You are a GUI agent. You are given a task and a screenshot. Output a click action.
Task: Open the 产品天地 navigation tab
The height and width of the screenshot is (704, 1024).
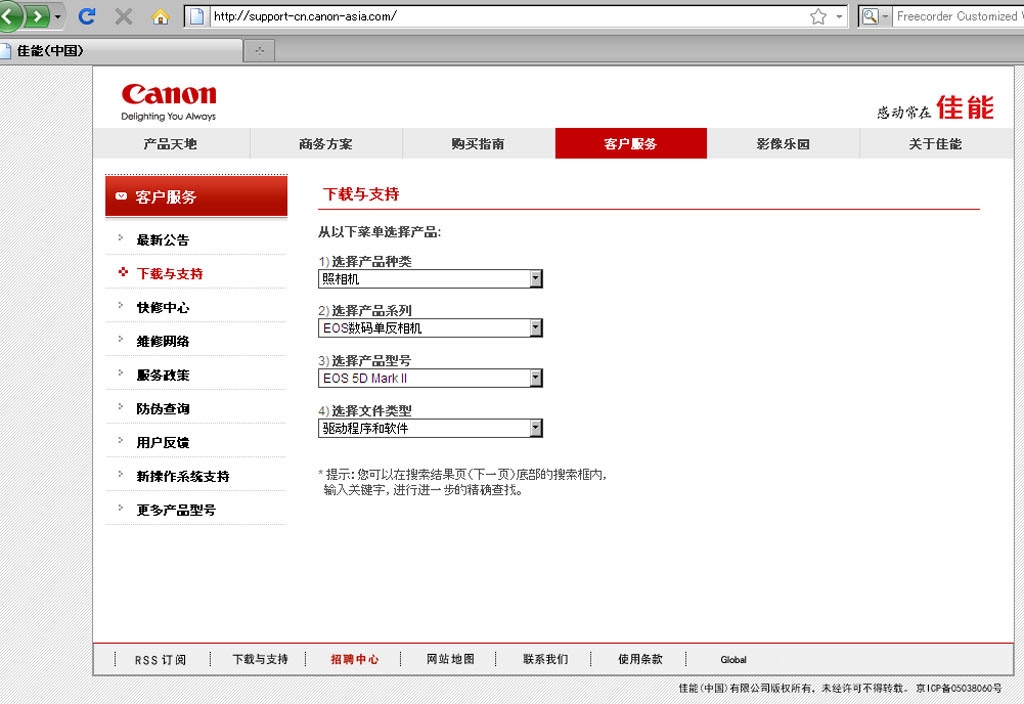coord(170,144)
